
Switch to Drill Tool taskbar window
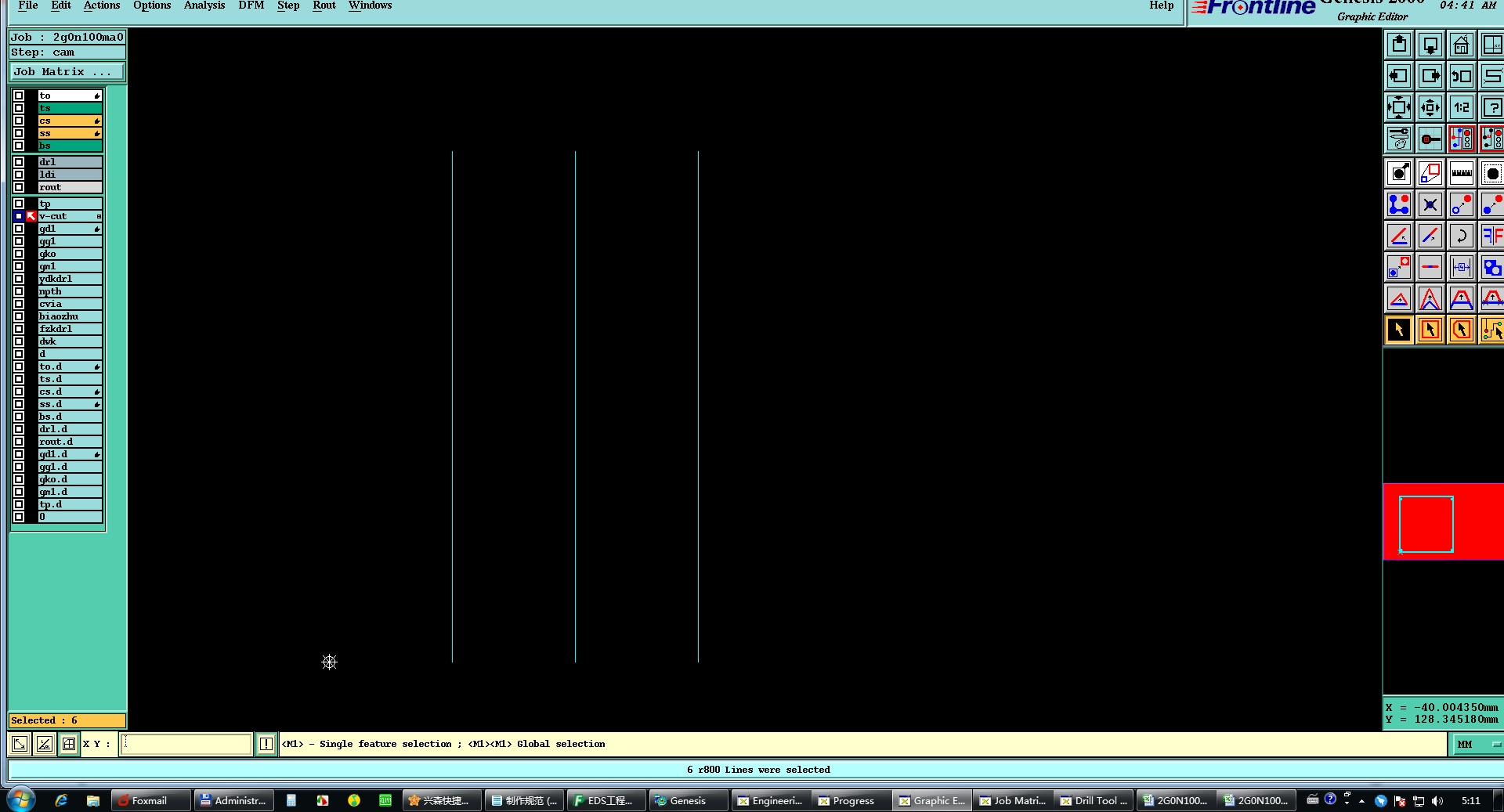point(1093,800)
